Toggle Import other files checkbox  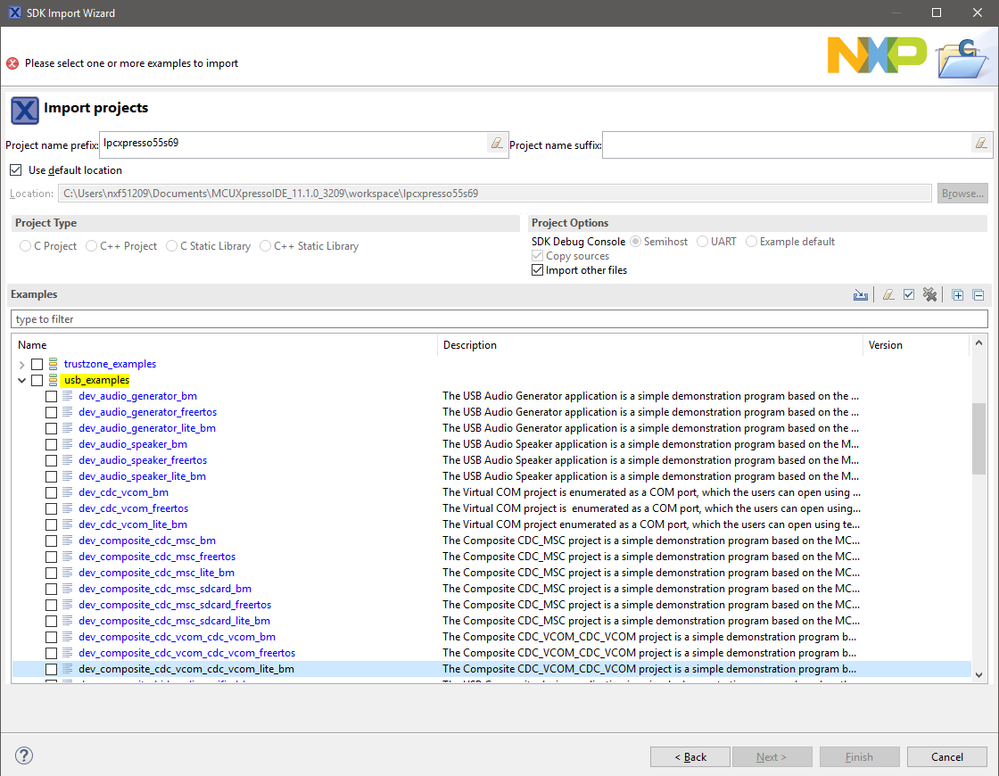pos(537,270)
